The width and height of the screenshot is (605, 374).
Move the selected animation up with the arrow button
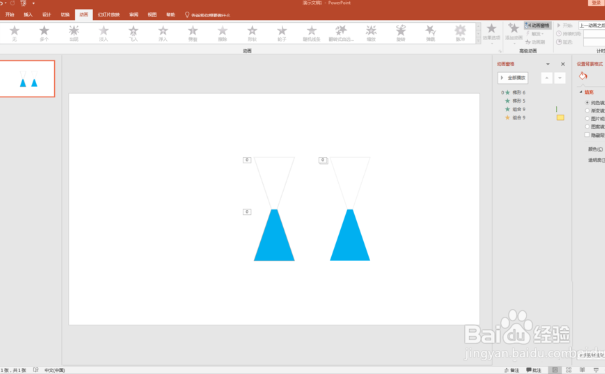546,78
